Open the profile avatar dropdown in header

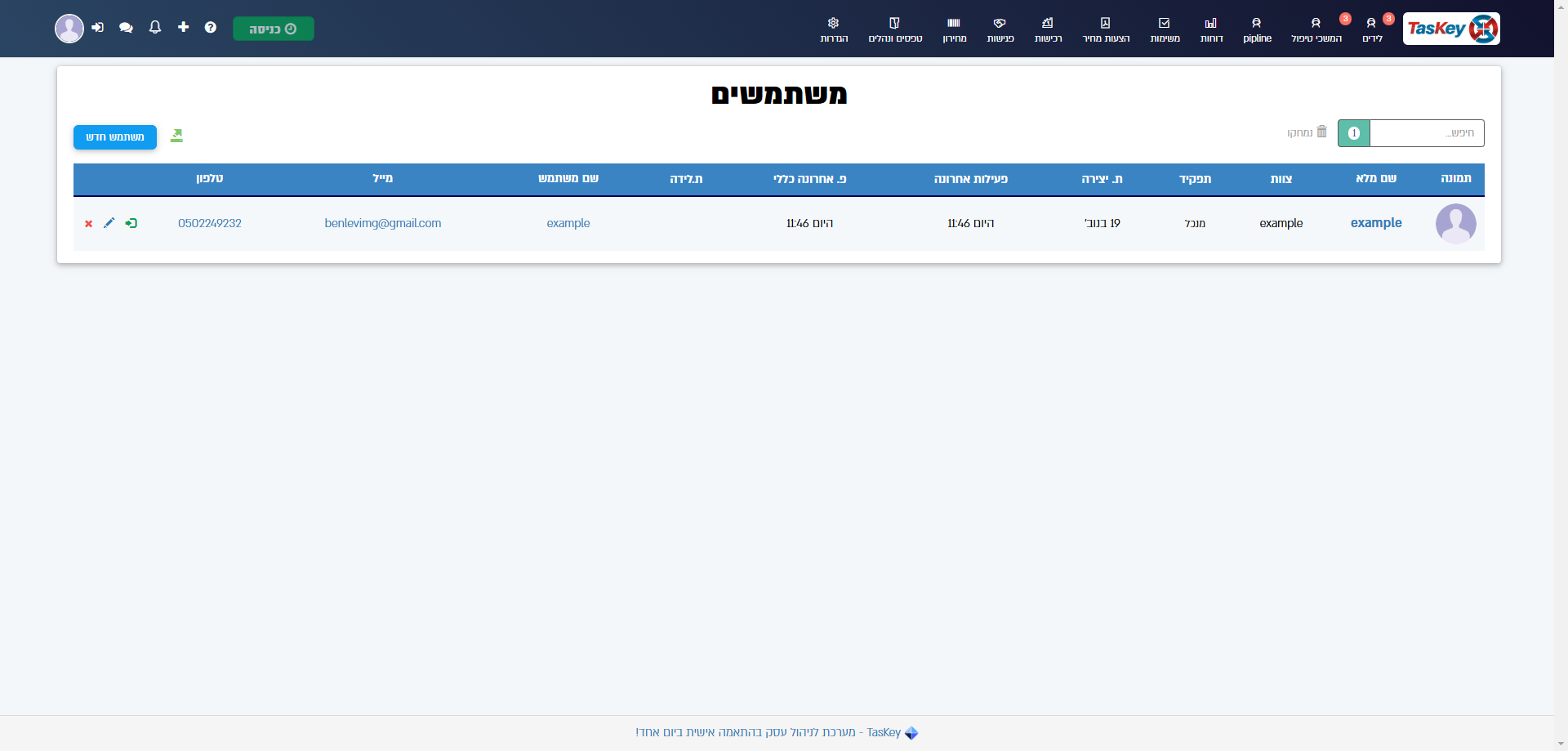[x=69, y=29]
